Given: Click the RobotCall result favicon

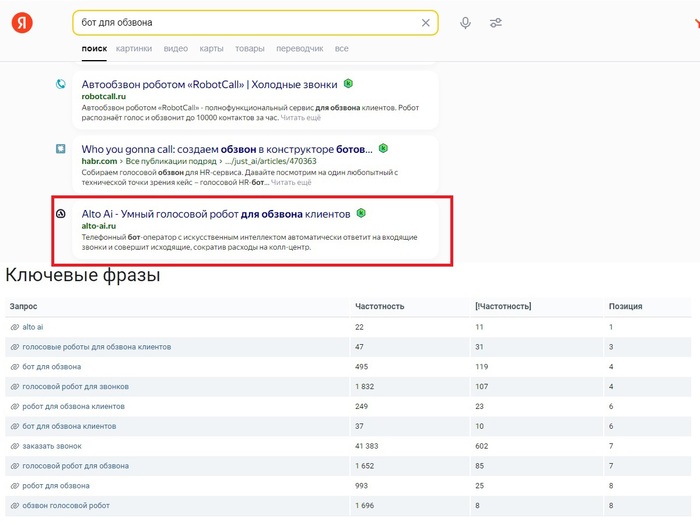Looking at the screenshot, I should (61, 85).
